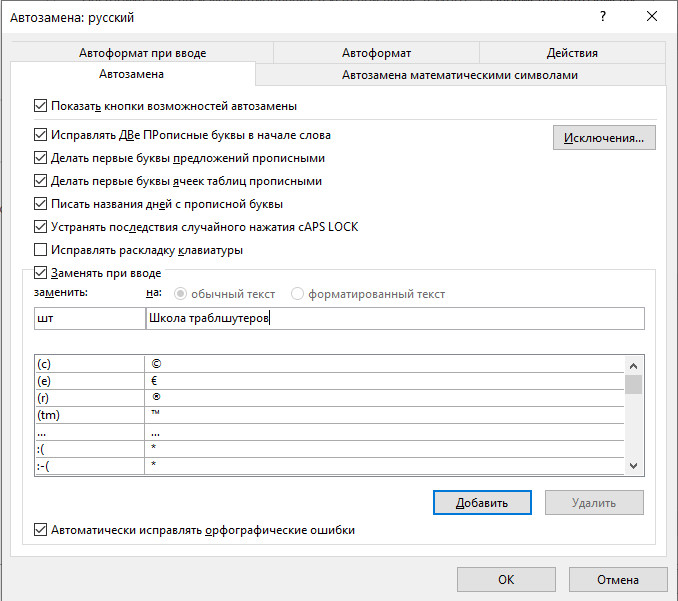Disable 'Исправлять ДВе ПРописные буквы' checkbox
The image size is (678, 601).
tap(41, 134)
